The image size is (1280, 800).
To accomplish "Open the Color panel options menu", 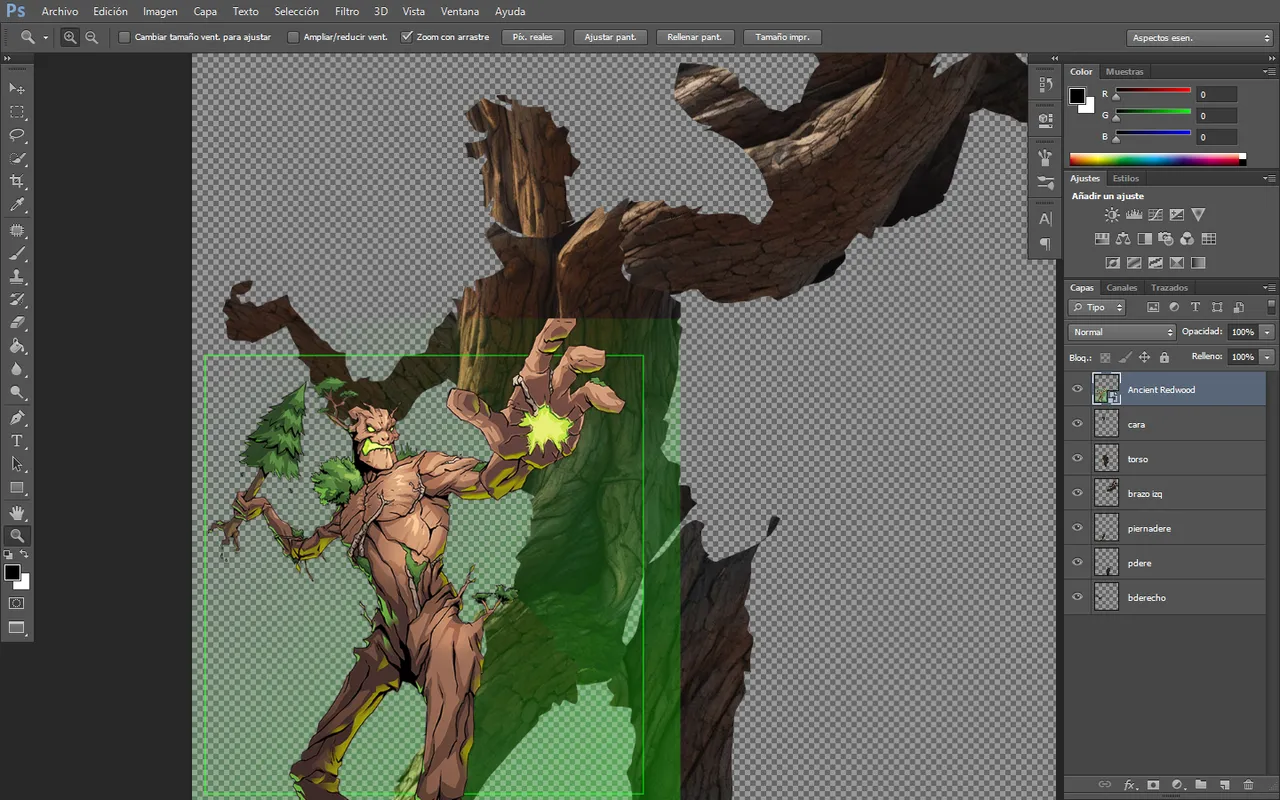I will click(1268, 72).
